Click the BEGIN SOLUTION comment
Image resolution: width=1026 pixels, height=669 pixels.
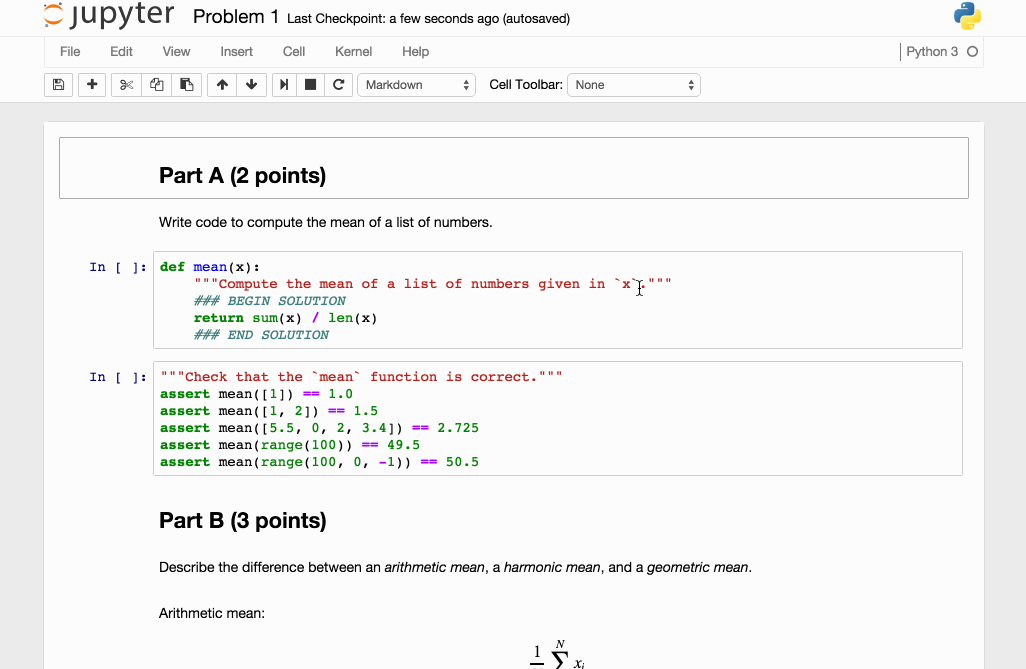(270, 301)
